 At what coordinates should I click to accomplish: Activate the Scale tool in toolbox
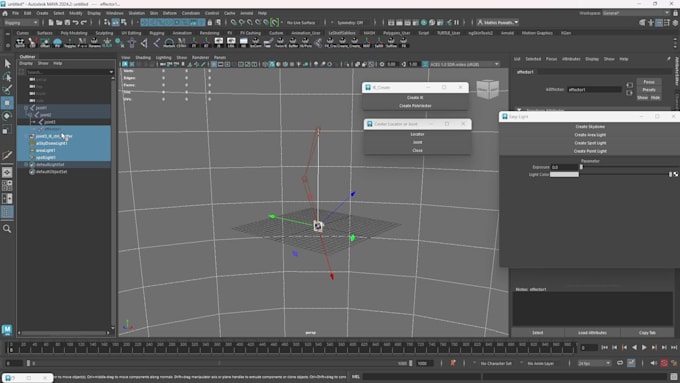[x=7, y=129]
